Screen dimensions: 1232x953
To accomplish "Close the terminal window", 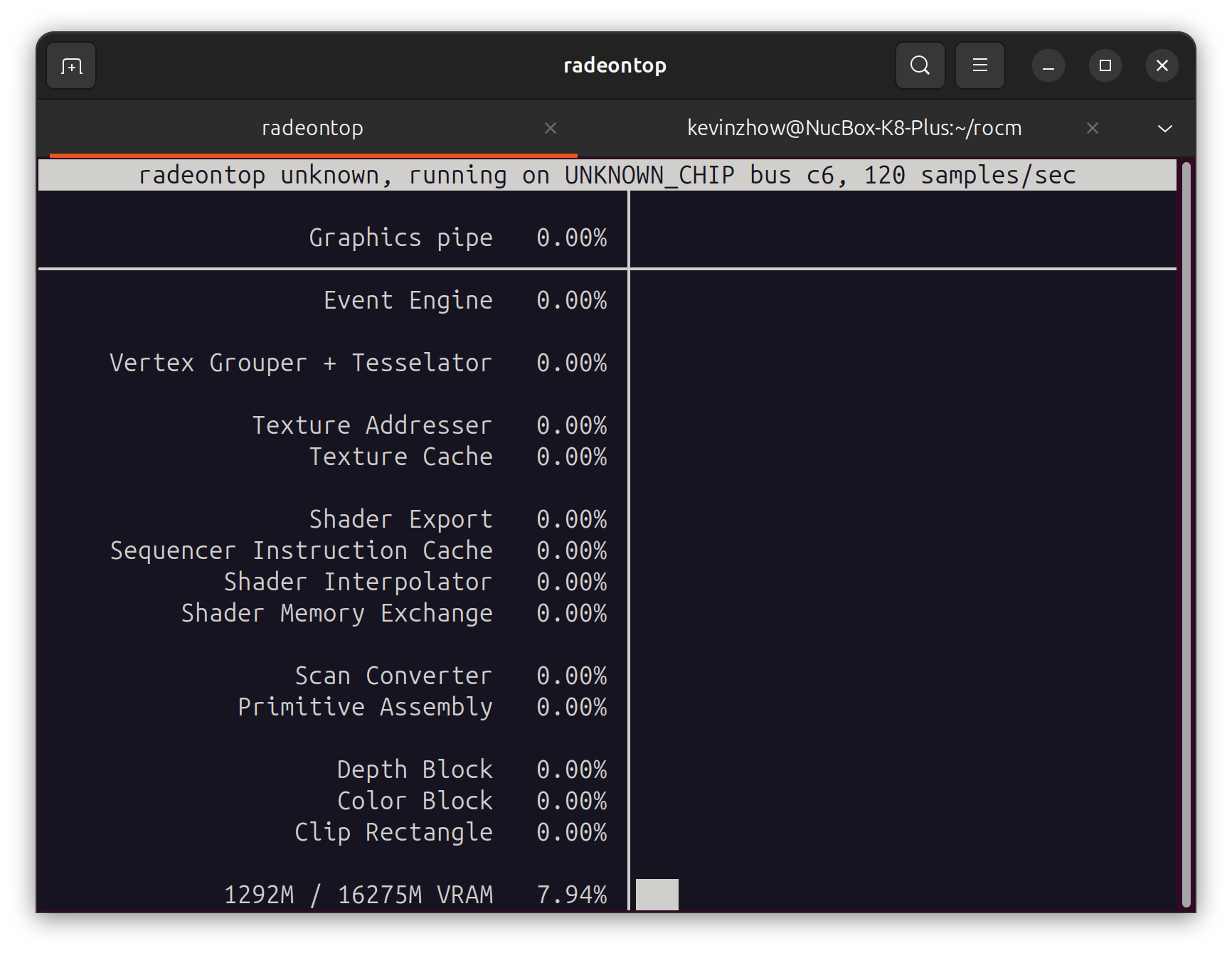I will 1162,66.
